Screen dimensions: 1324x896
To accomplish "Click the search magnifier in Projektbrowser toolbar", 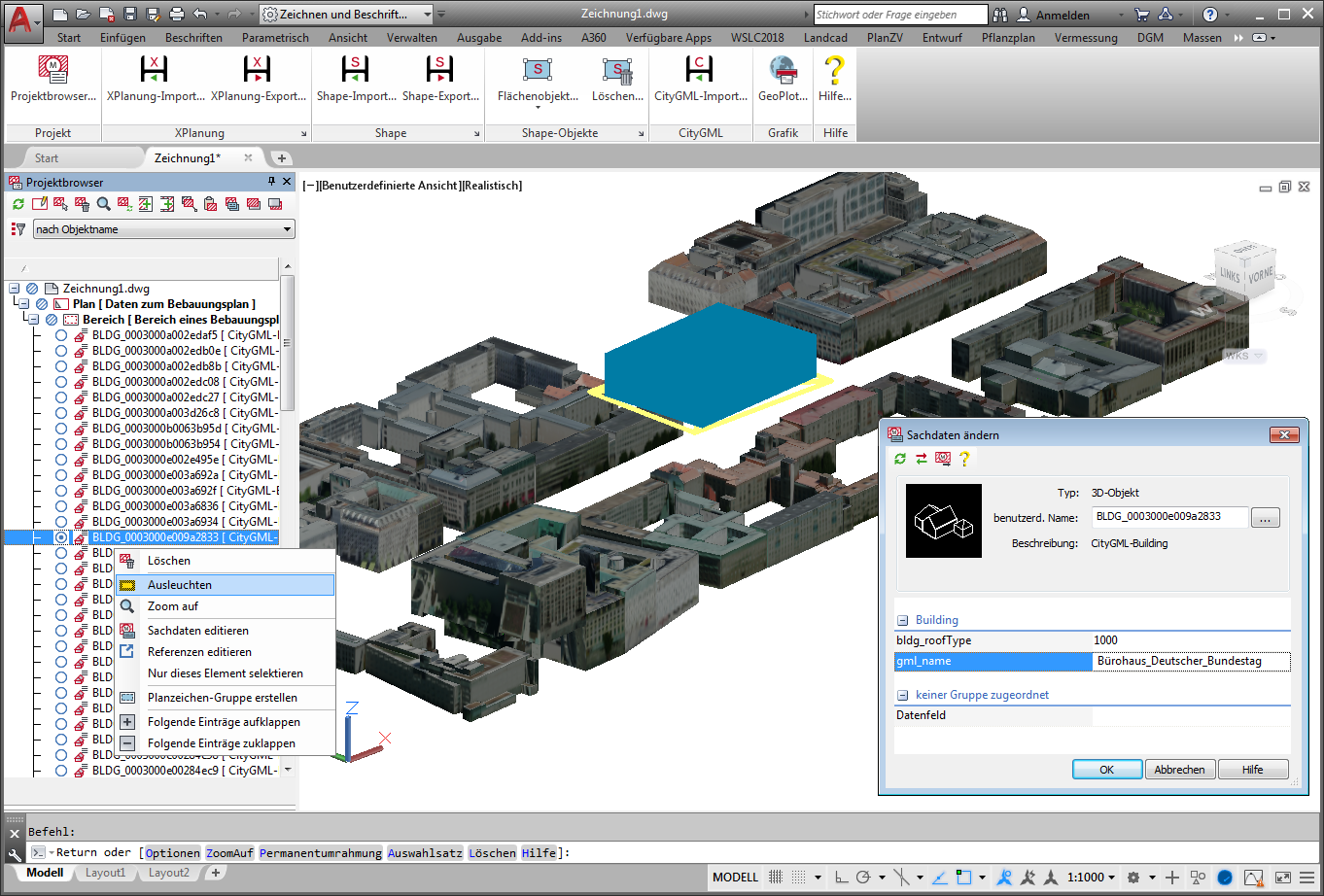I will coord(104,204).
